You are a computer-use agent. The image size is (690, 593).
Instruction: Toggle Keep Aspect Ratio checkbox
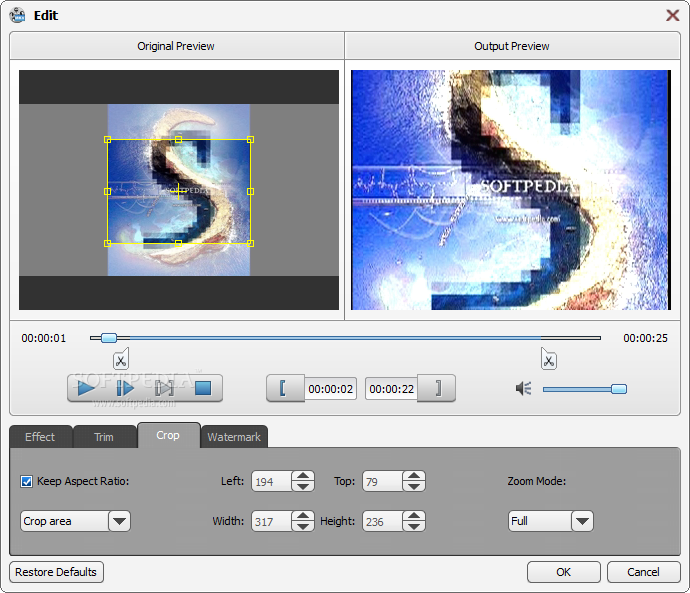click(26, 481)
